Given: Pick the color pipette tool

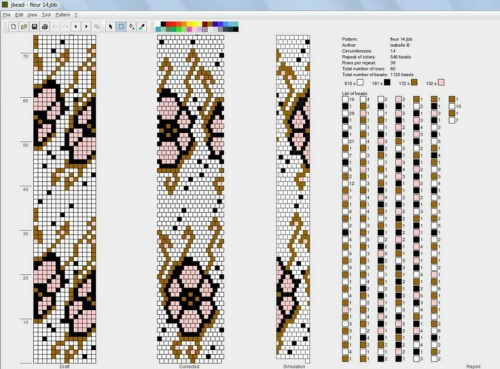Looking at the screenshot, I should click(142, 26).
